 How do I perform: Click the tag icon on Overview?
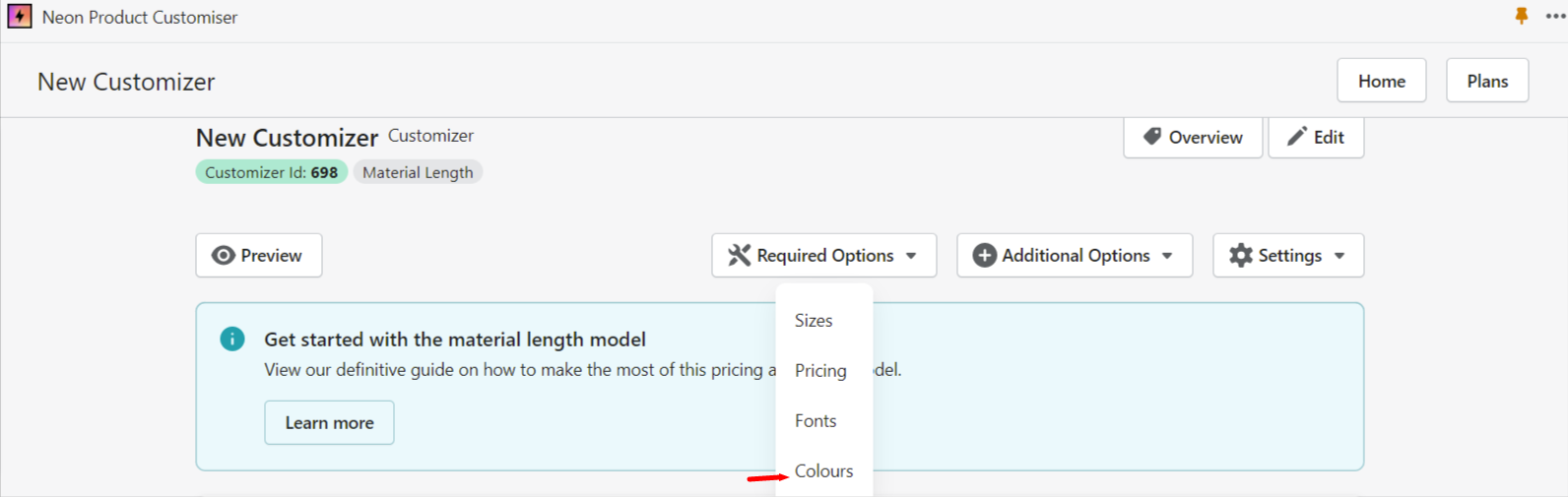[x=1151, y=137]
